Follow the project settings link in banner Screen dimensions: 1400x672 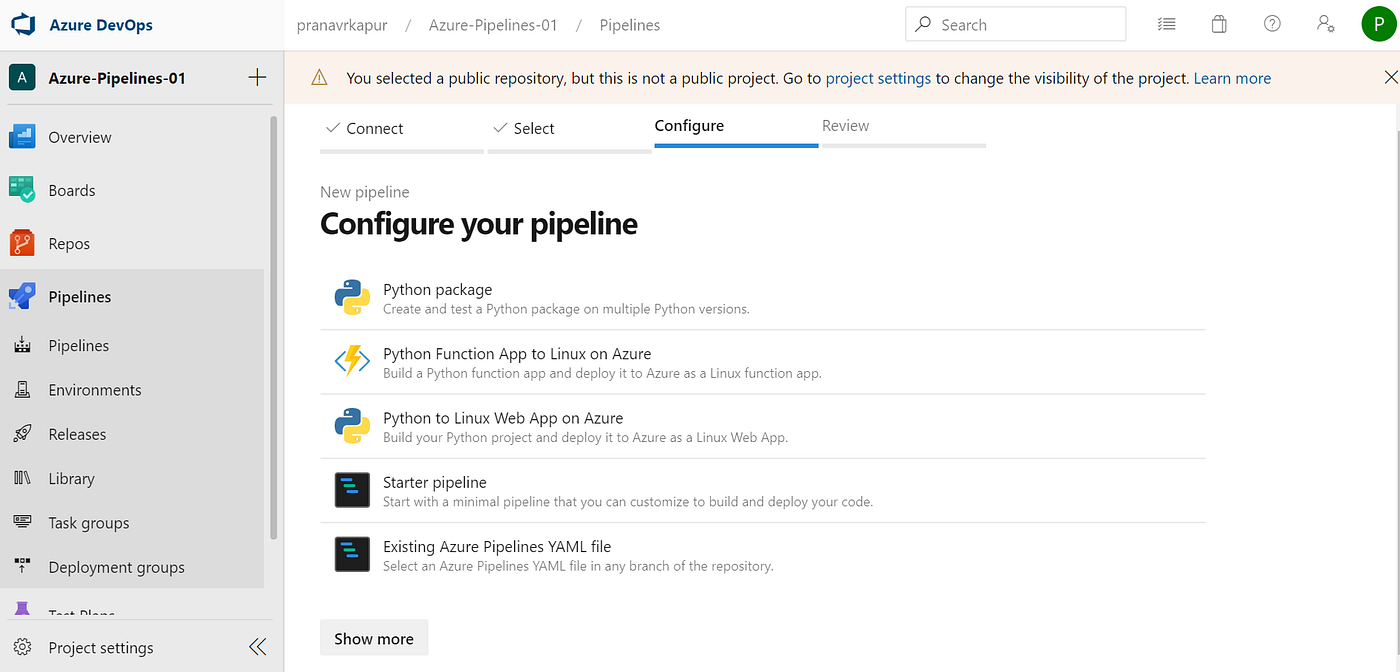878,78
